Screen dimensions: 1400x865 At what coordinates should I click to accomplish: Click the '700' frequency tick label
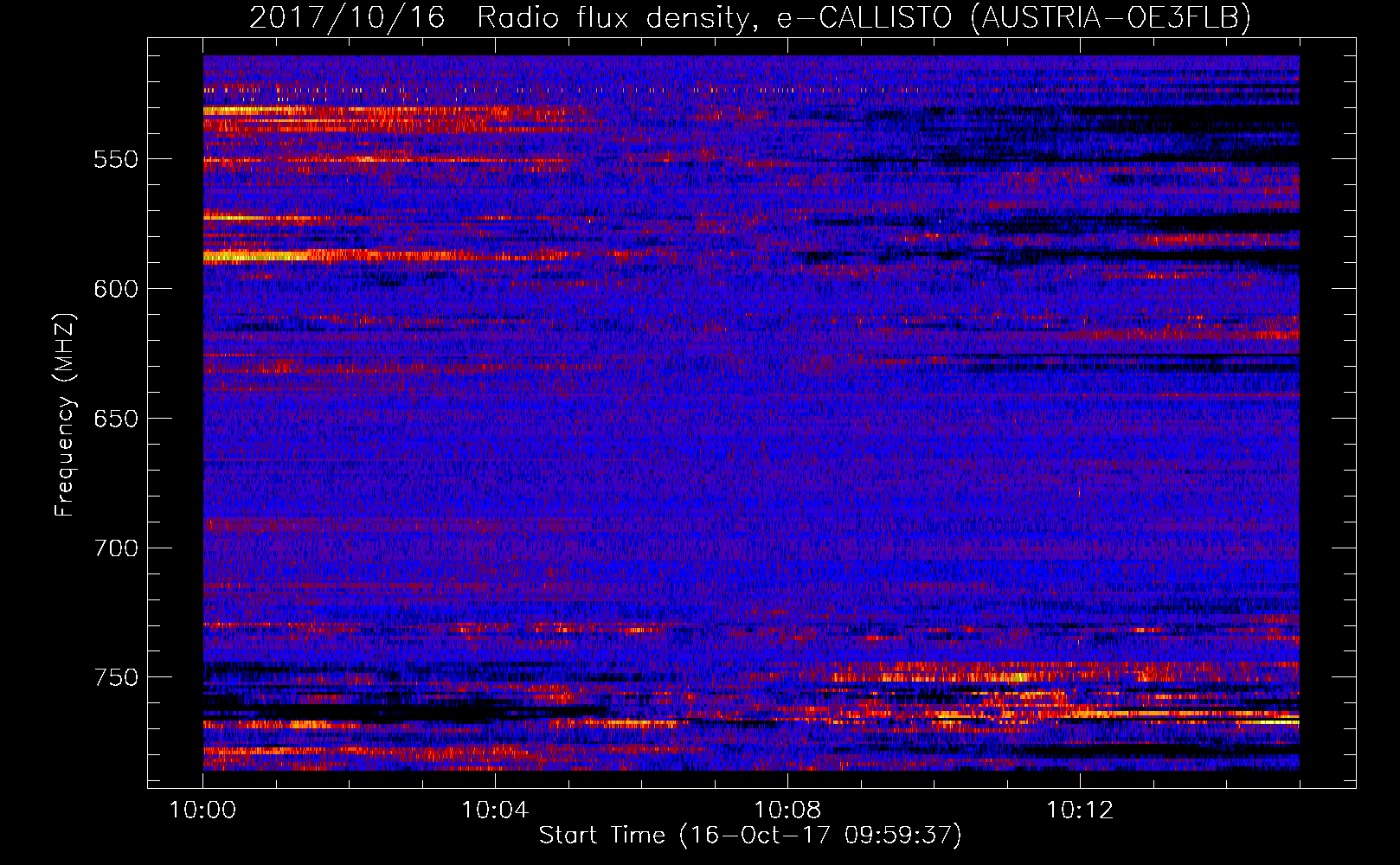coord(116,548)
